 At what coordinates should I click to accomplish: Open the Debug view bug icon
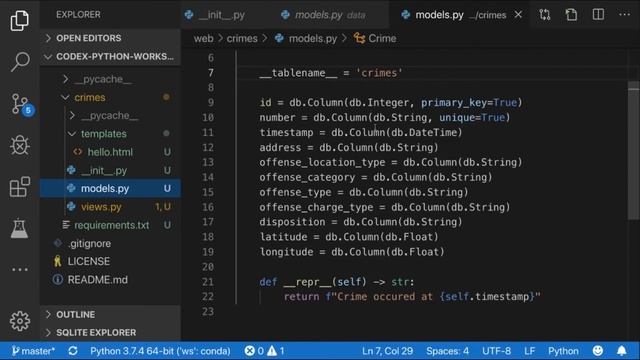(x=20, y=145)
